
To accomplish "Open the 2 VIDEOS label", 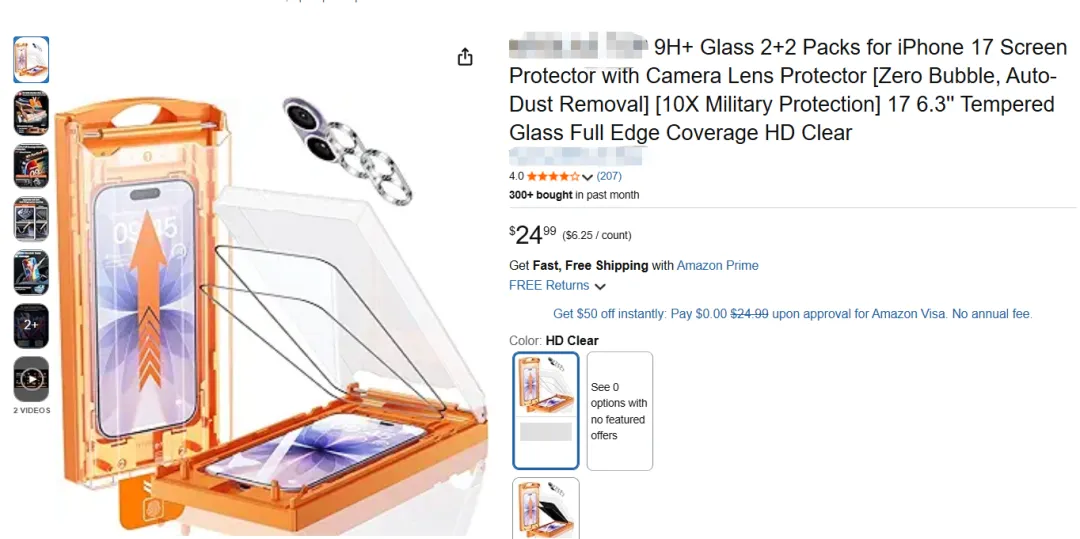I will [32, 410].
